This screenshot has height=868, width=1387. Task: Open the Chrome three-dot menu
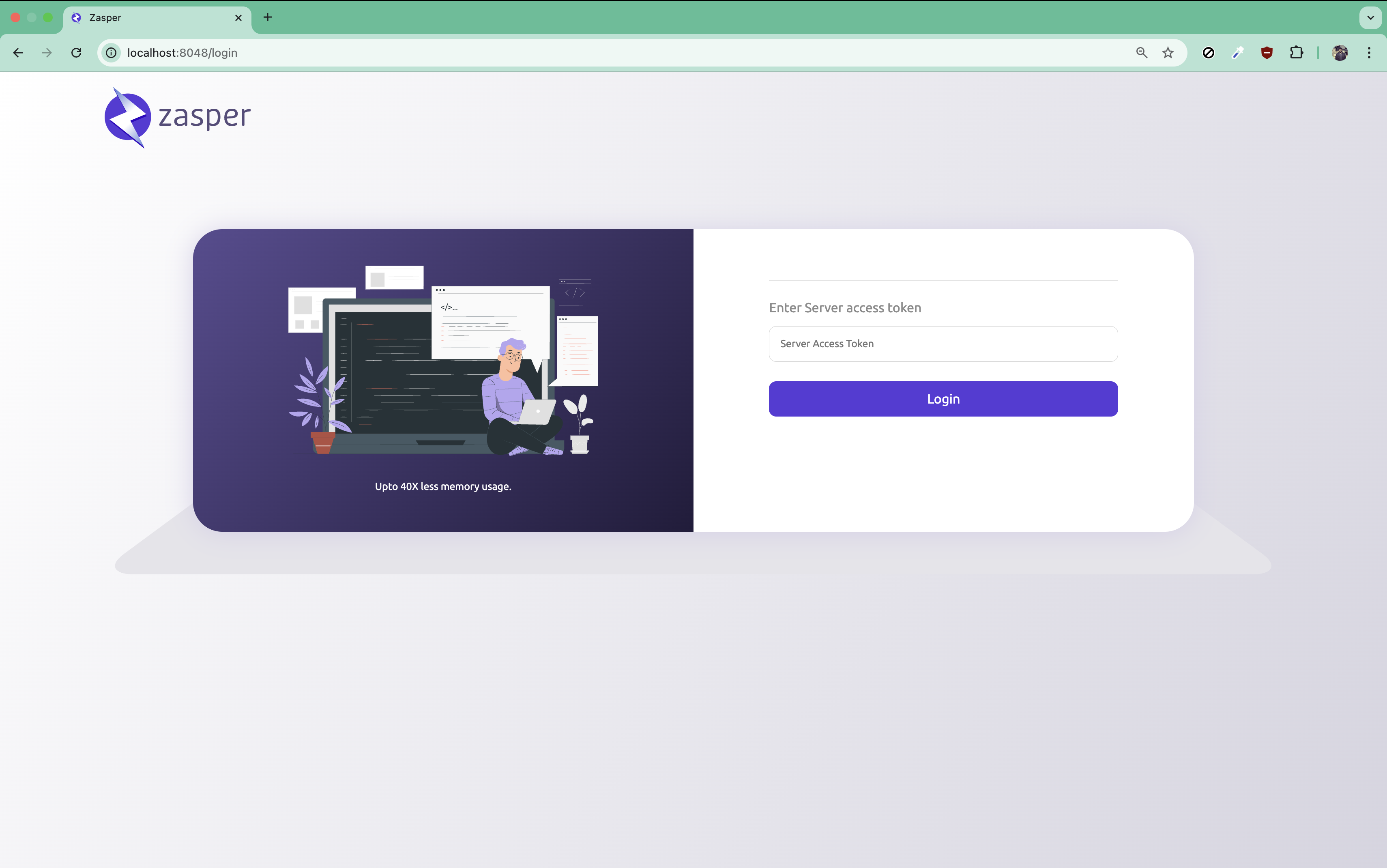1369,53
